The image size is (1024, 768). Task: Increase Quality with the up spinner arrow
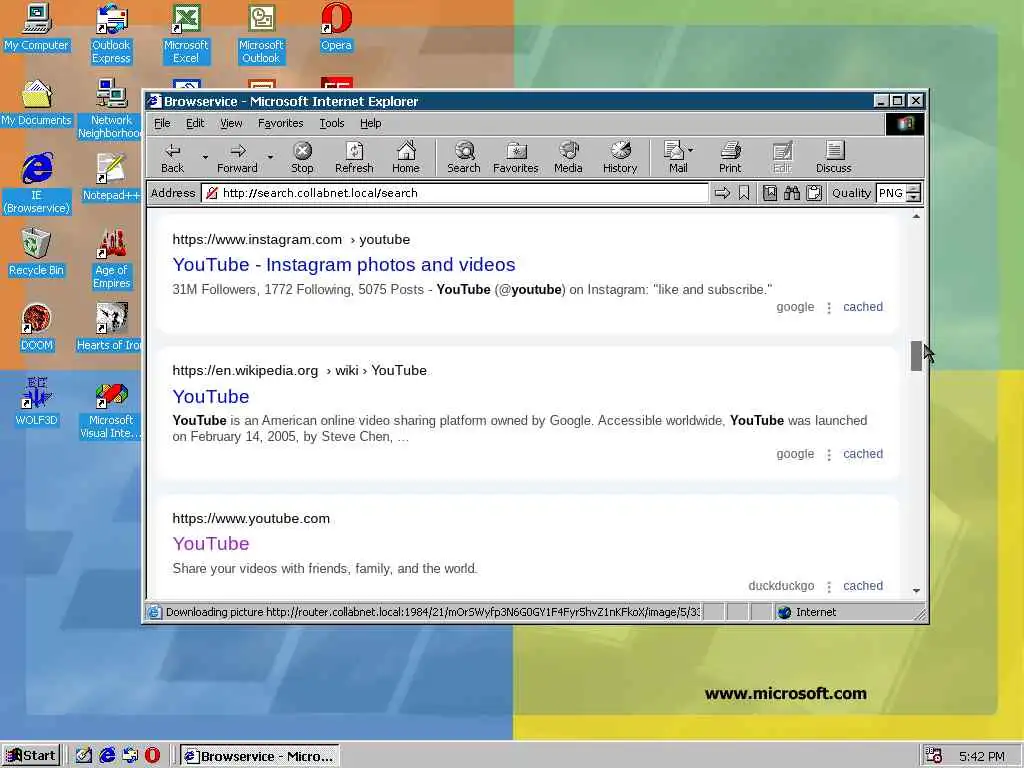pos(914,189)
